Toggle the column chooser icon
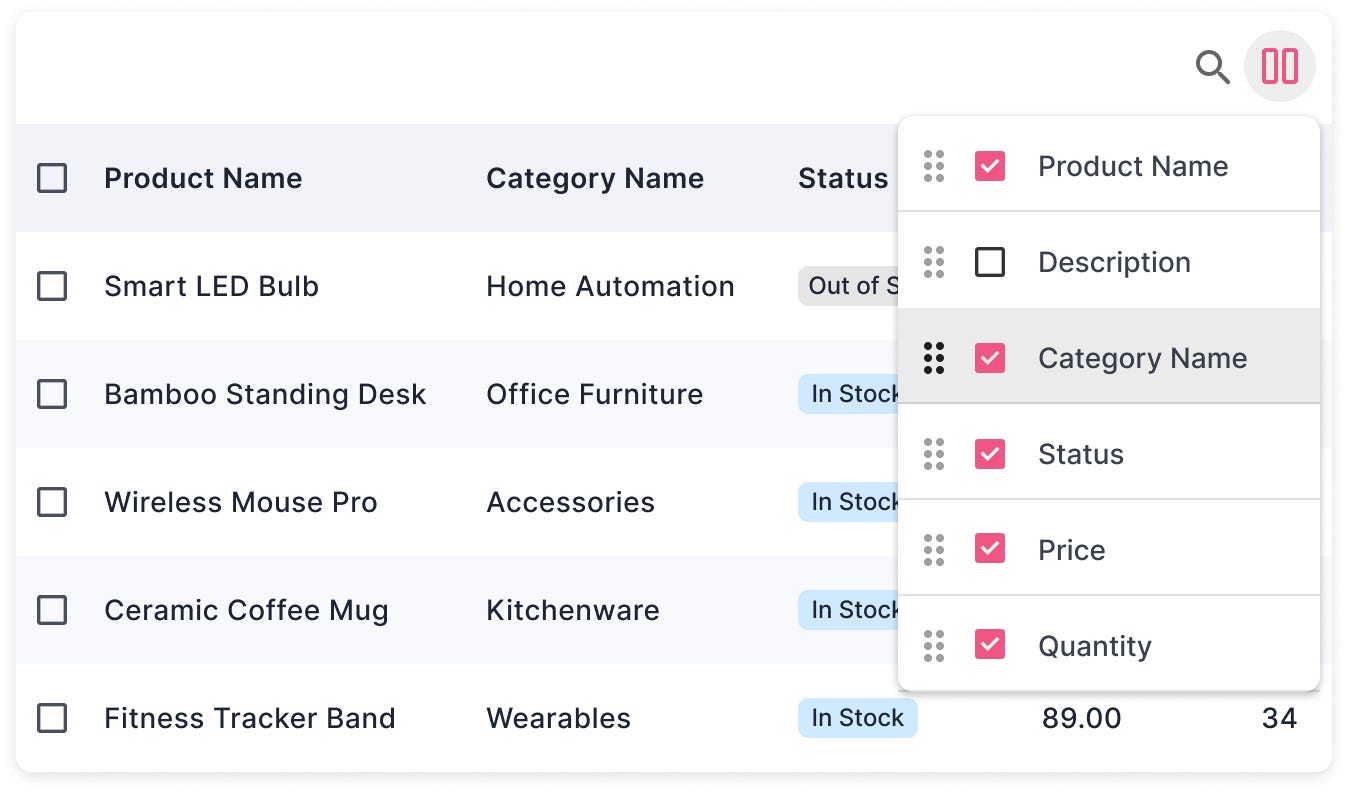Screen dimensions: 1348x792 tap(1280, 66)
